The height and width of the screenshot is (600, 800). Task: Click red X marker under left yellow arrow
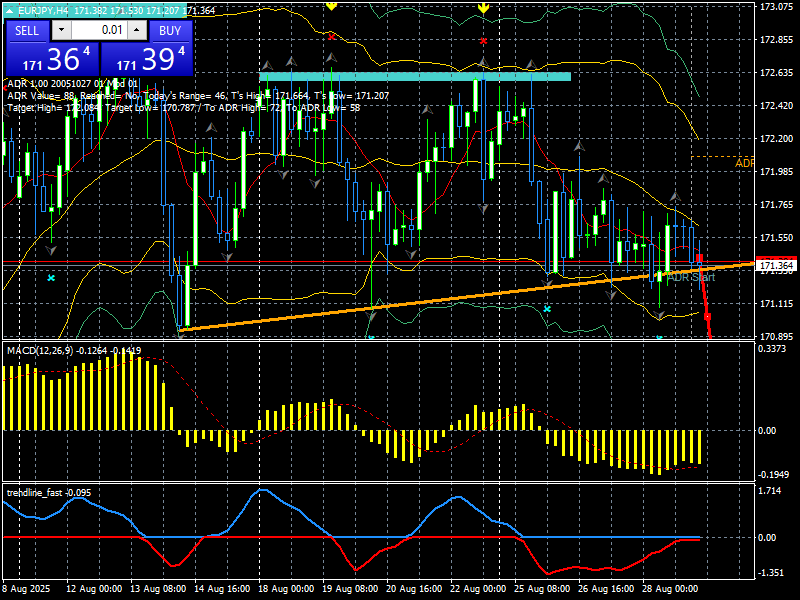[x=332, y=37]
